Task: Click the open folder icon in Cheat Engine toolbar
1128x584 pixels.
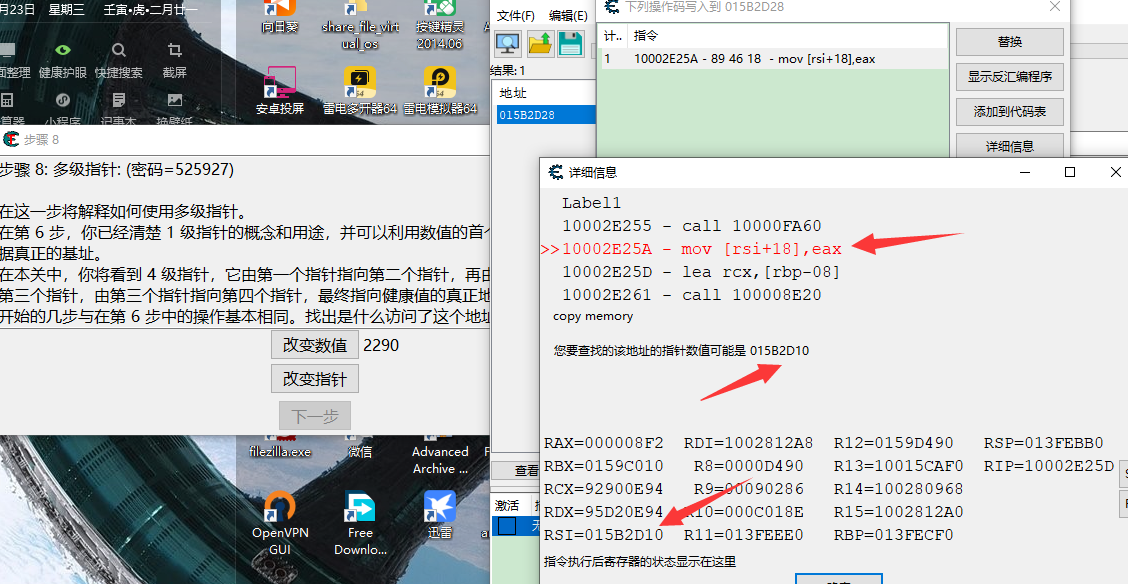Action: click(540, 43)
